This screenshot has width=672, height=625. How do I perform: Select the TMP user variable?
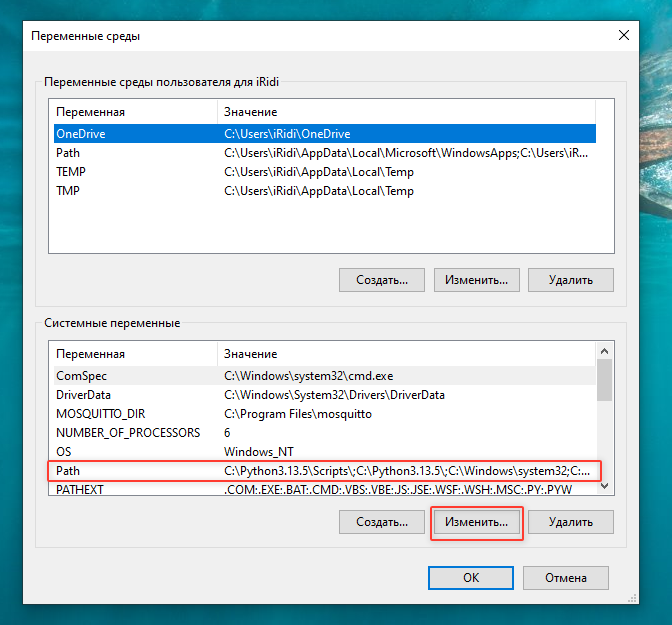pos(68,191)
